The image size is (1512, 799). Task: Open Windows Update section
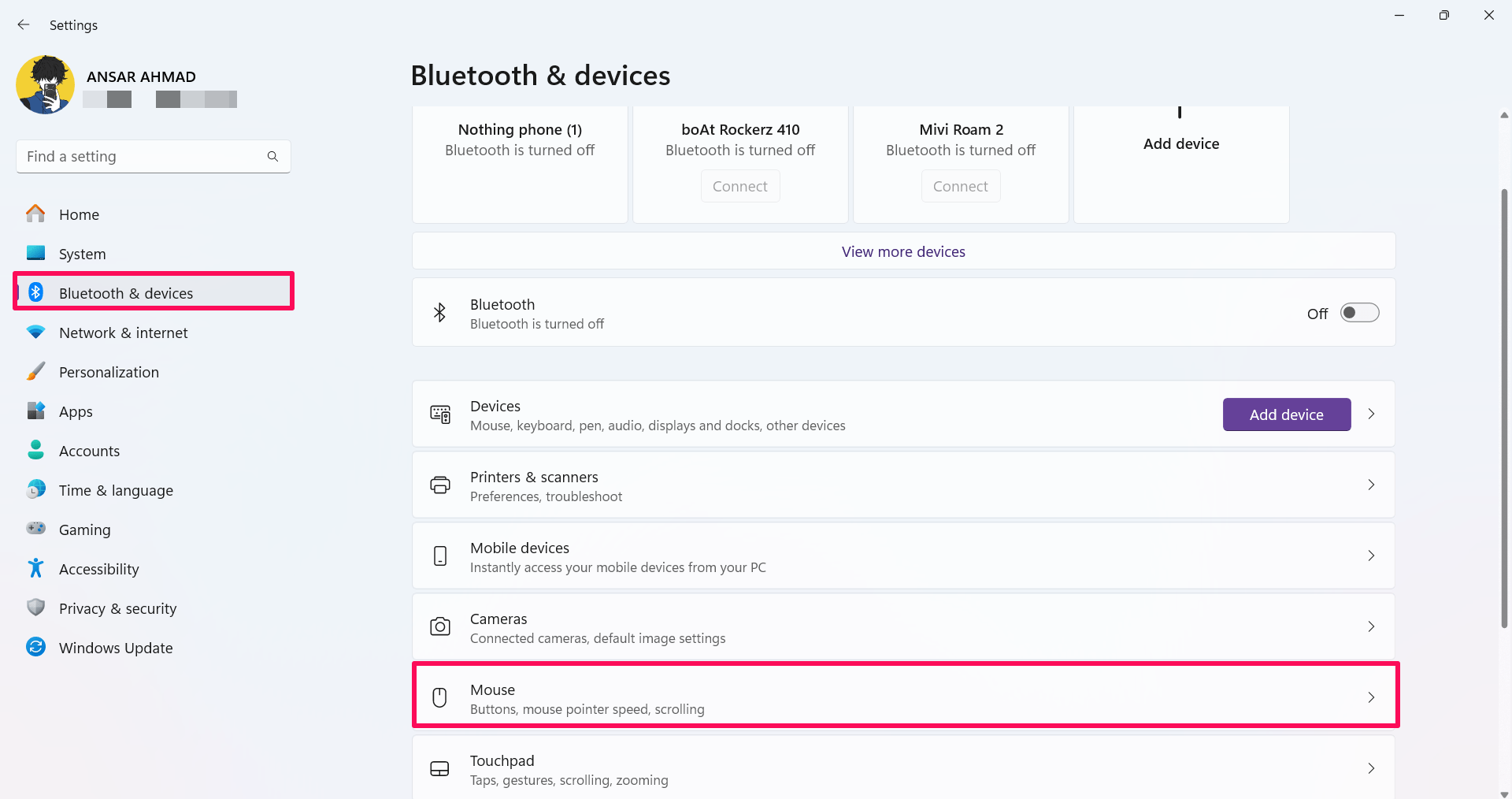(x=154, y=648)
